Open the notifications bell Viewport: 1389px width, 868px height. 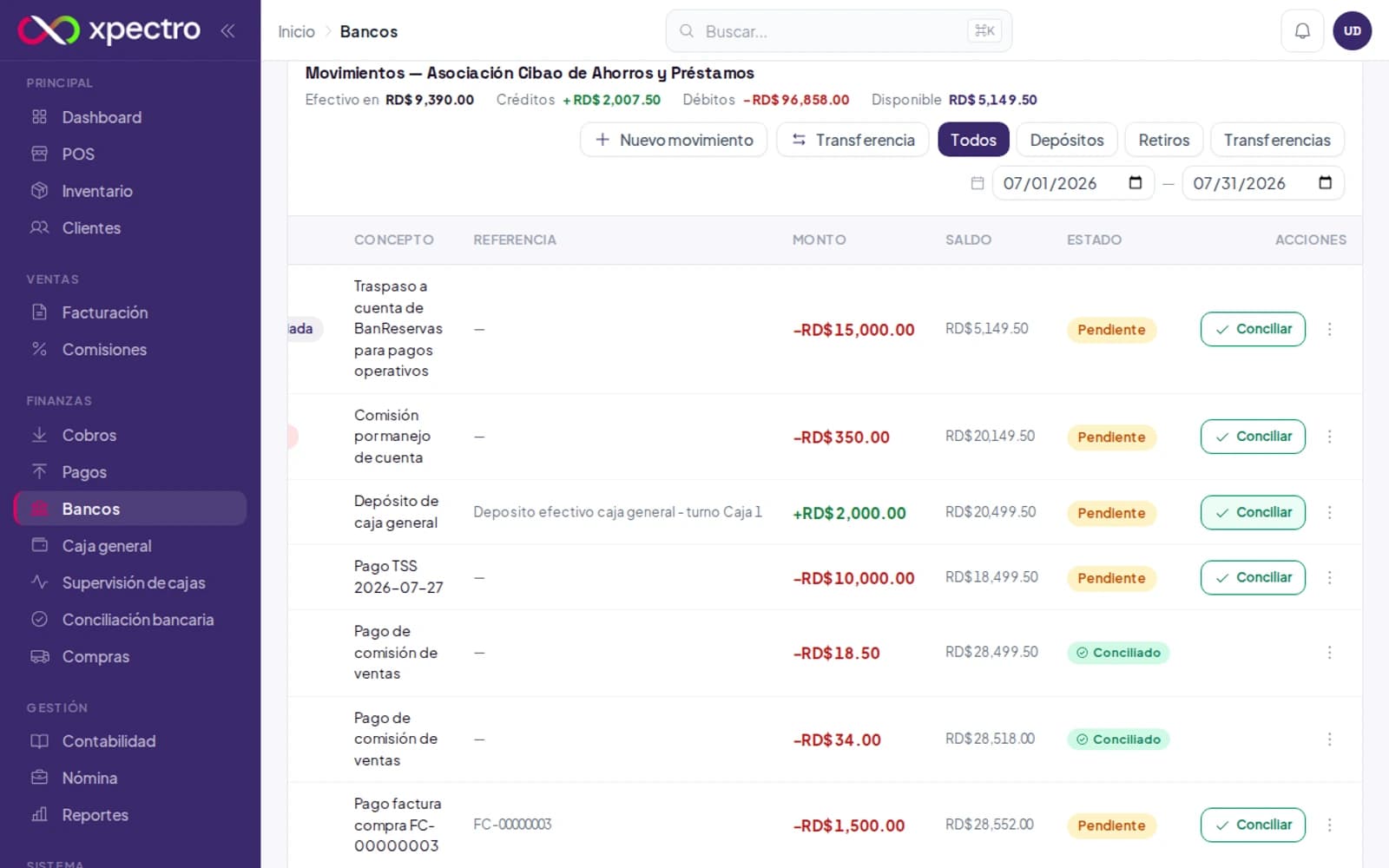(x=1302, y=31)
